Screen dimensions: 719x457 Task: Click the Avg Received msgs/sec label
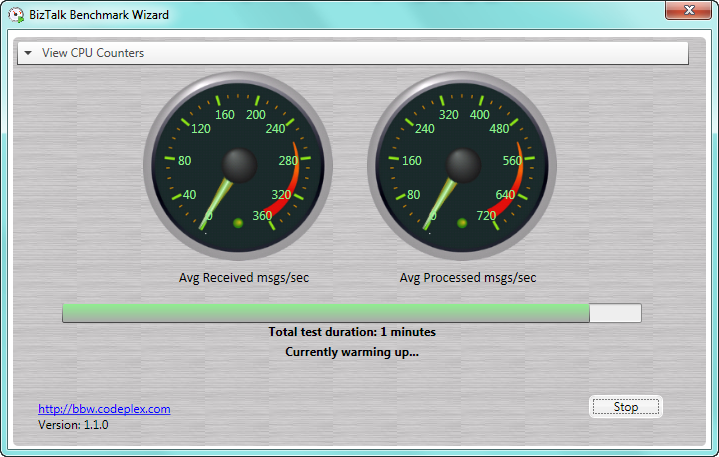pos(243,277)
